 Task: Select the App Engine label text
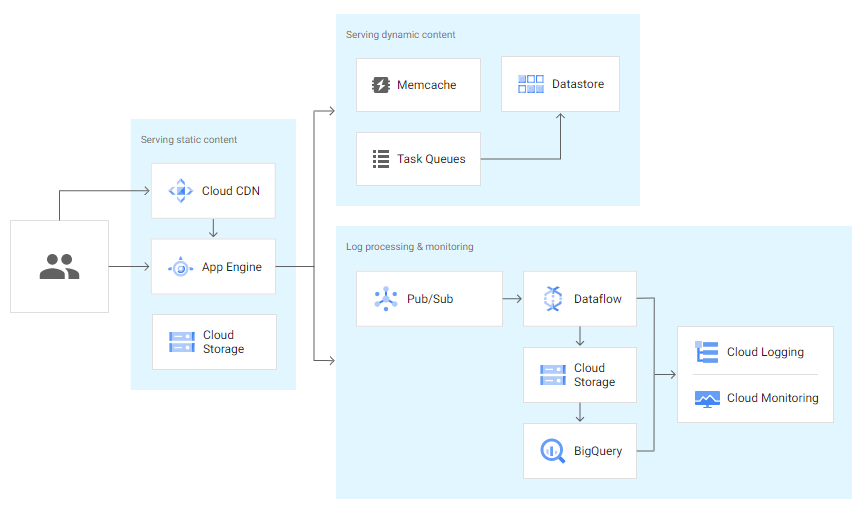coord(232,267)
